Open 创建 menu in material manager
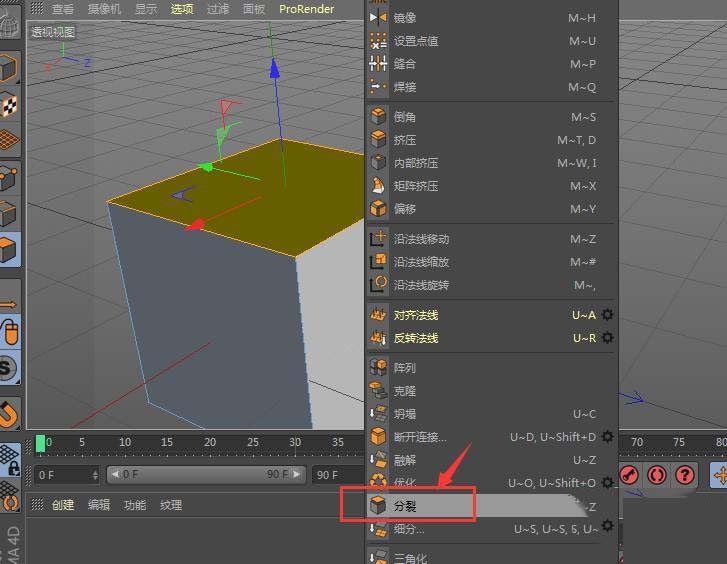The width and height of the screenshot is (727, 564). pos(63,505)
